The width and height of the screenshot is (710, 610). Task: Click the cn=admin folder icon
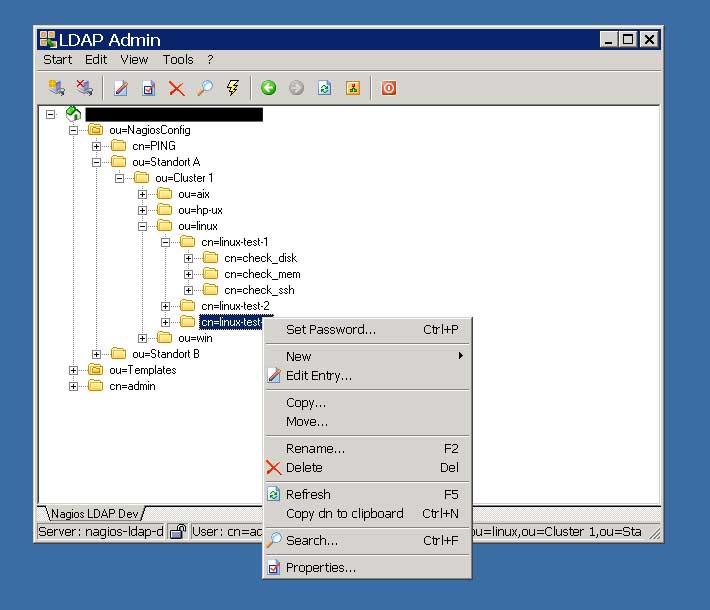click(x=96, y=386)
